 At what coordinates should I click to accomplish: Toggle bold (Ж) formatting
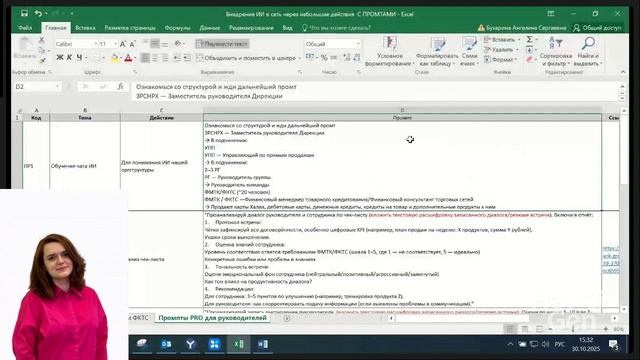[60, 58]
